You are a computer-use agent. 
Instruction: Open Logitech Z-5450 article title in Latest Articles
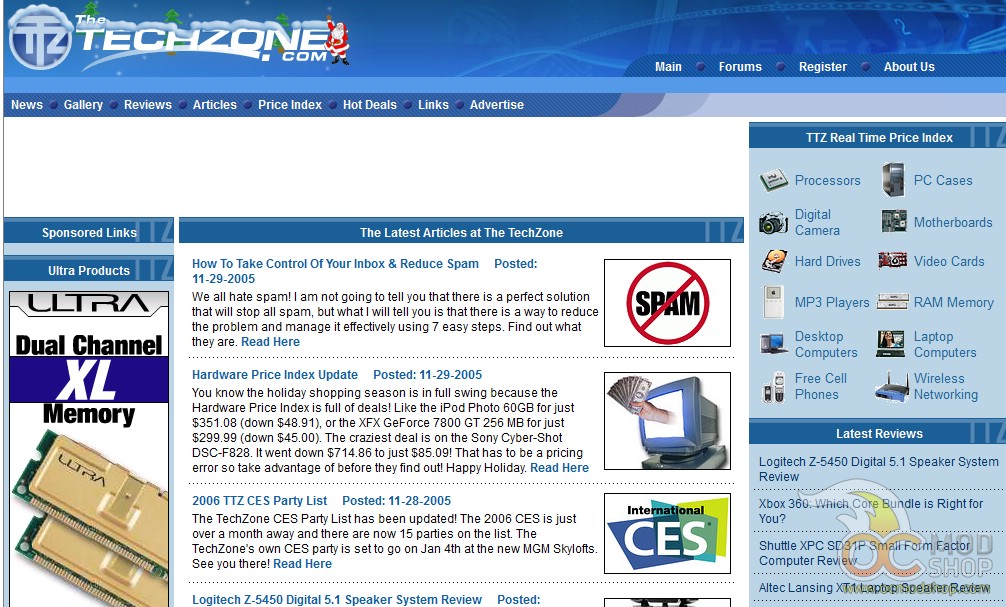click(337, 599)
